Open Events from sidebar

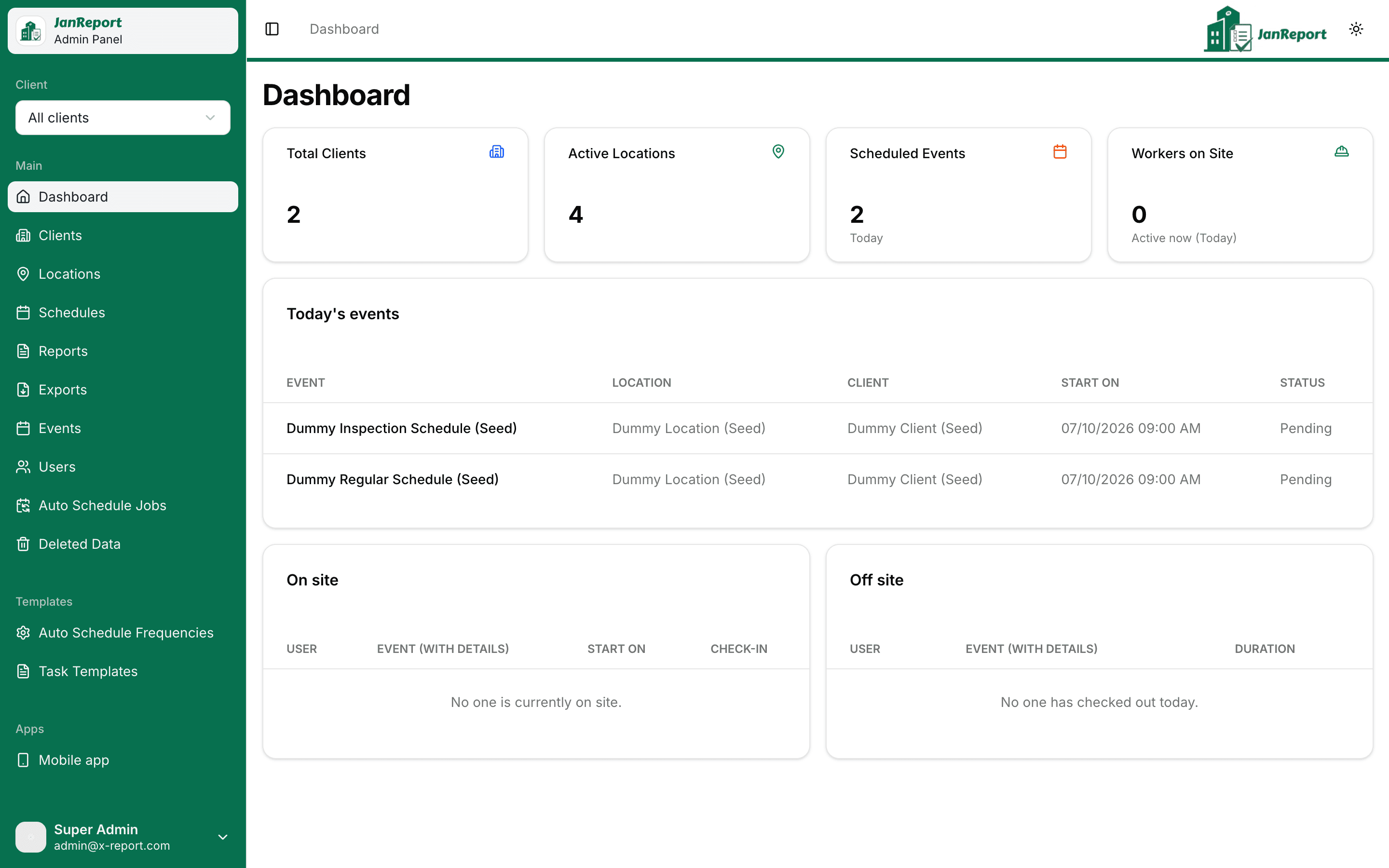click(123, 428)
